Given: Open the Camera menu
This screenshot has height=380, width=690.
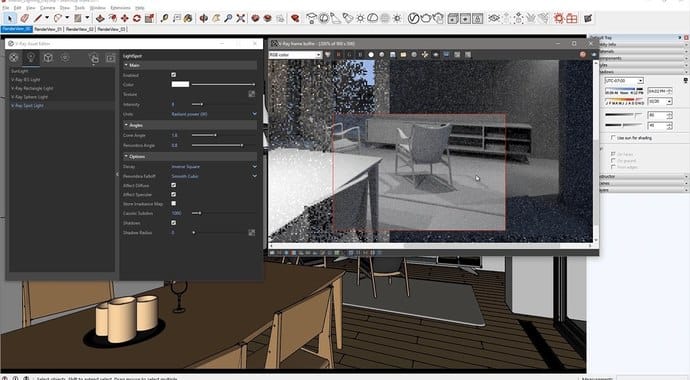Looking at the screenshot, I should pos(48,8).
